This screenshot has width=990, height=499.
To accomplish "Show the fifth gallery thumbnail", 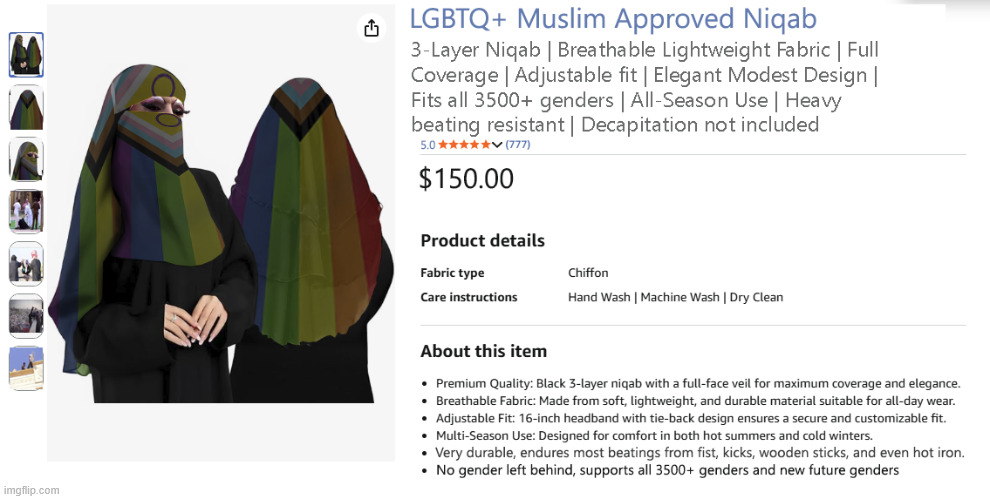I will pos(26,263).
